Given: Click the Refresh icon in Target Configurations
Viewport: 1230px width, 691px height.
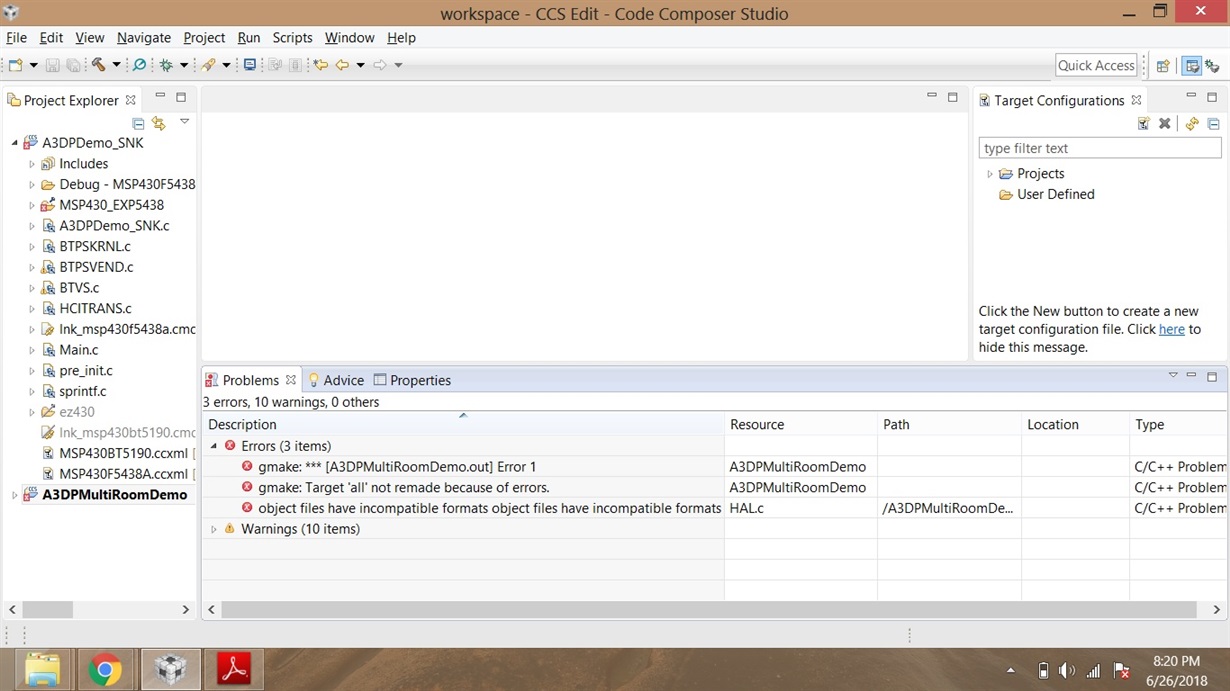Looking at the screenshot, I should point(1192,124).
